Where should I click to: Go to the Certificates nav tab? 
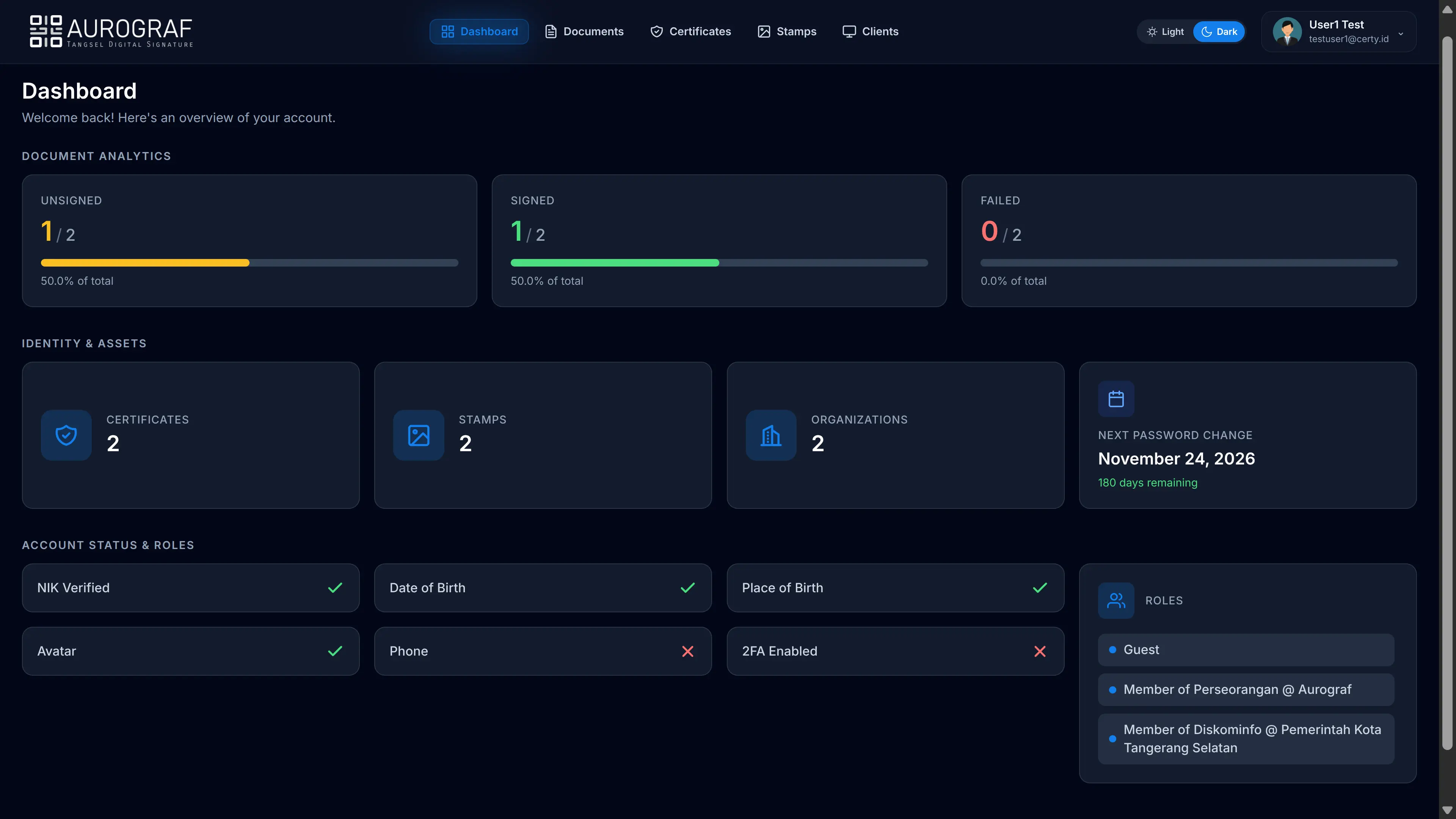(690, 31)
